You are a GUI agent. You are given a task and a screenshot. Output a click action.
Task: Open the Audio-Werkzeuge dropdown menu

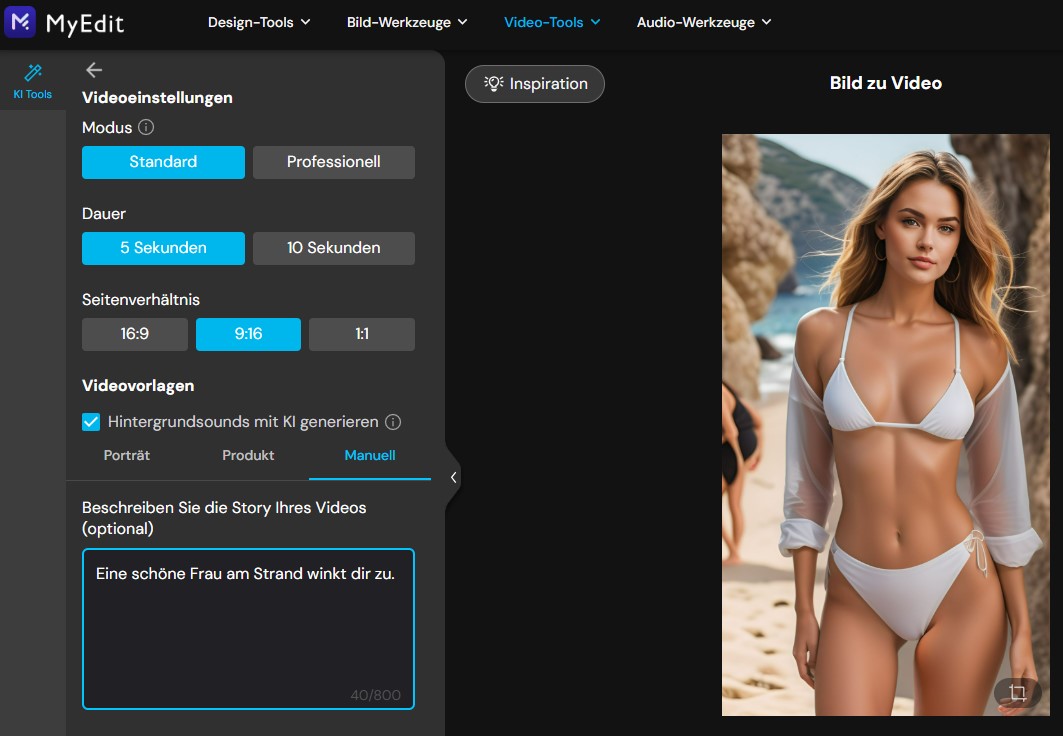pyautogui.click(x=704, y=22)
